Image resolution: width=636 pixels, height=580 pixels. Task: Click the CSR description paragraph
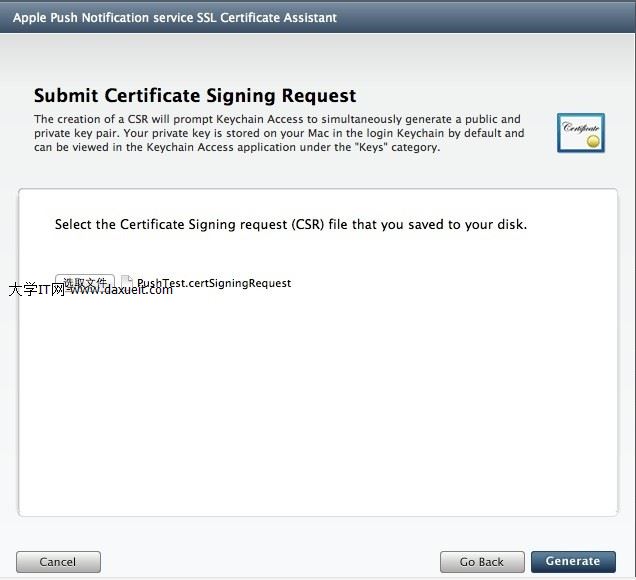[x=278, y=133]
